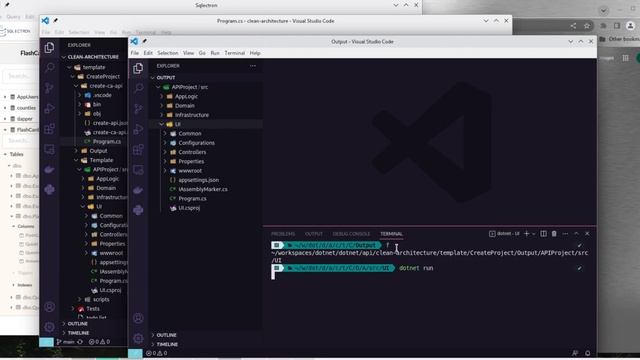The image size is (640, 360).
Task: Open Run and Debug in Output window
Action: (138, 129)
